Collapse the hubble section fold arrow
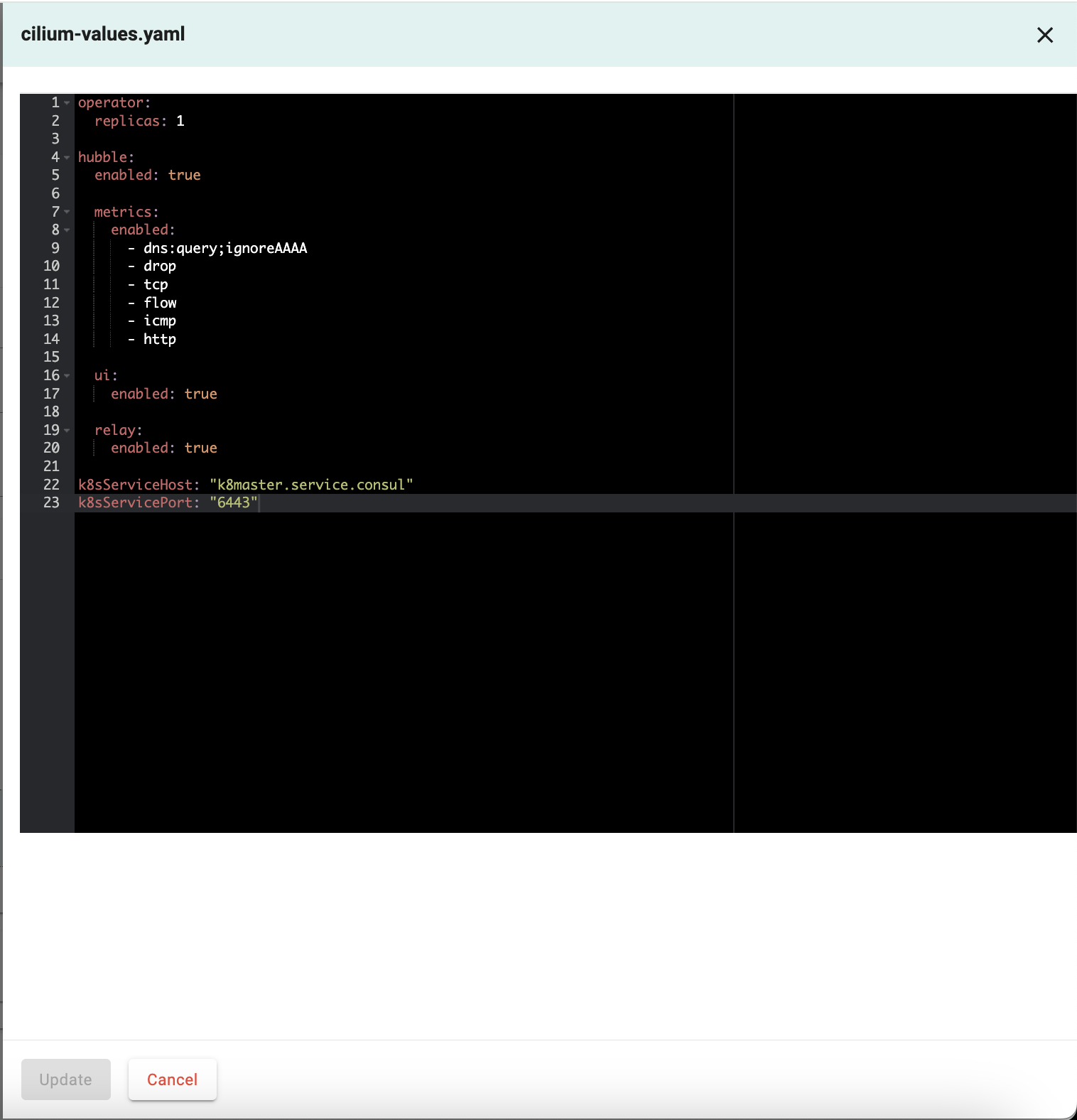 pos(67,158)
